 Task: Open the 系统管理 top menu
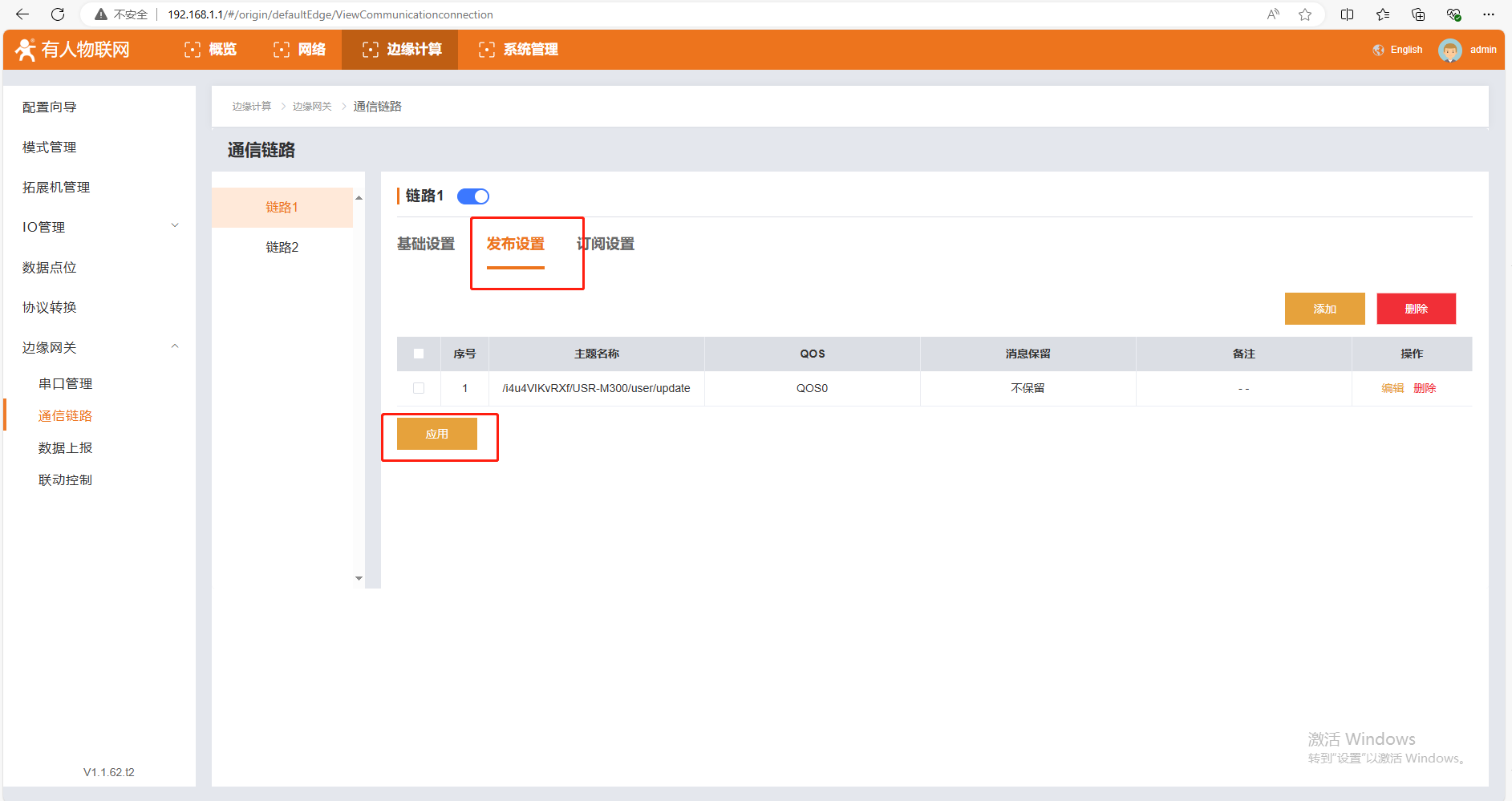click(518, 50)
